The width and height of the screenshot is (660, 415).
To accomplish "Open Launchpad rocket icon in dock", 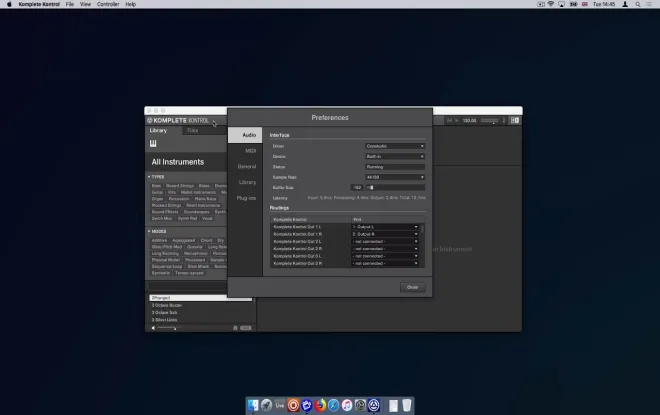I will tap(266, 405).
